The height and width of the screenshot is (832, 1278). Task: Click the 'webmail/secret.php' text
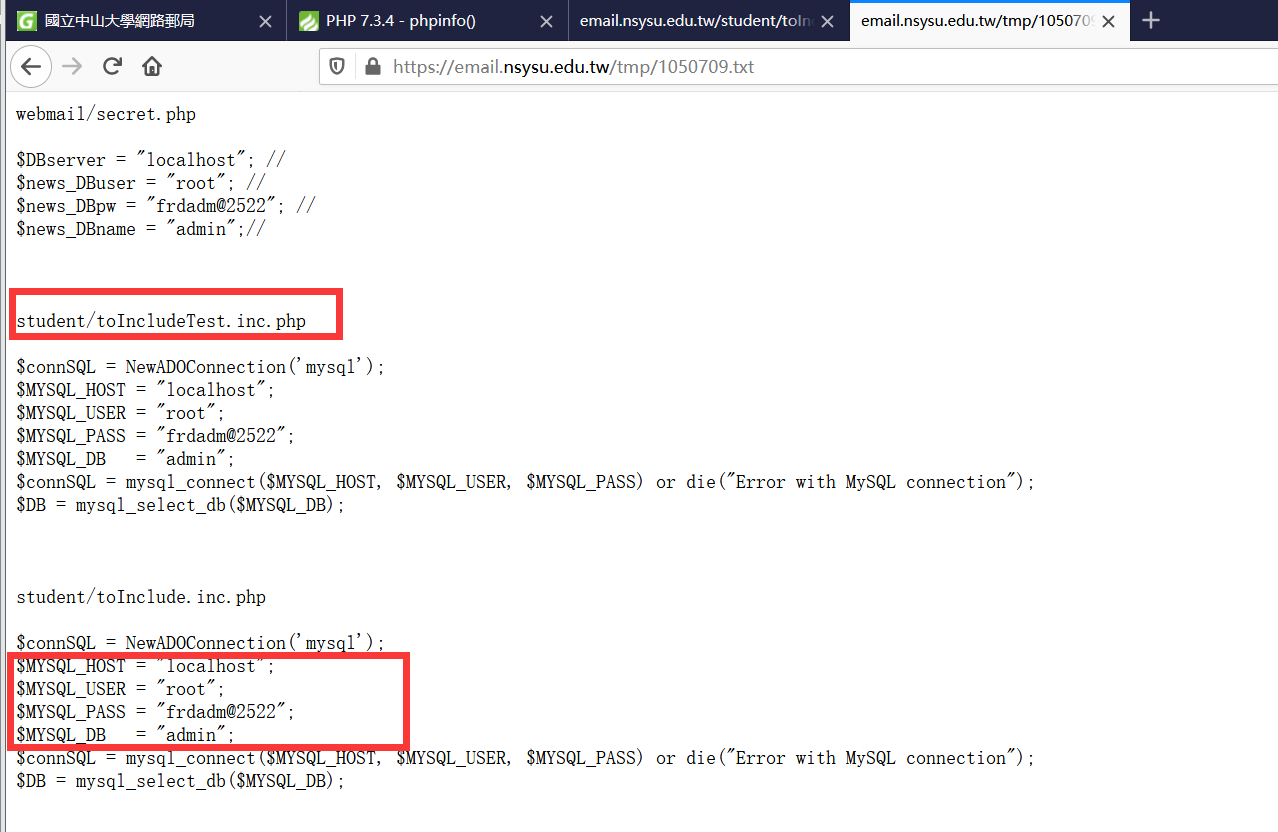pyautogui.click(x=106, y=114)
